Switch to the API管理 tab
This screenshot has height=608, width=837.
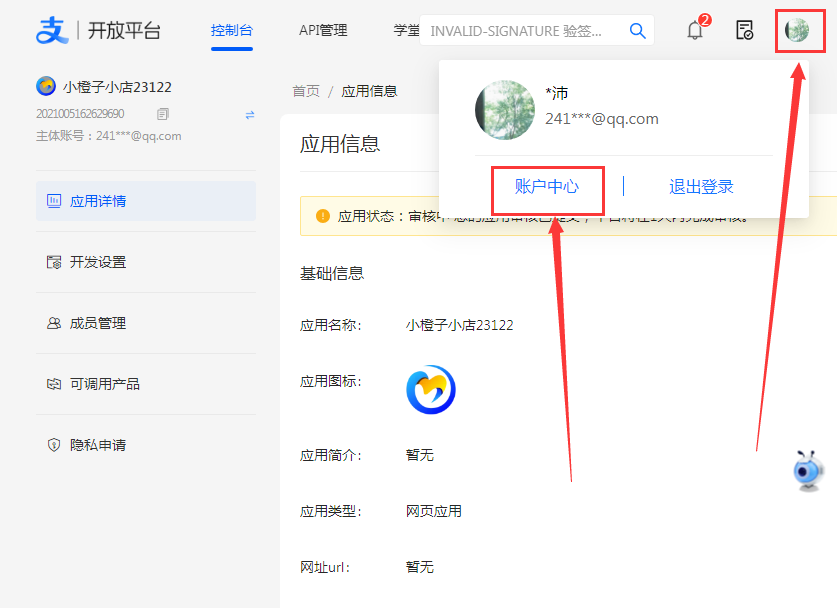(322, 30)
